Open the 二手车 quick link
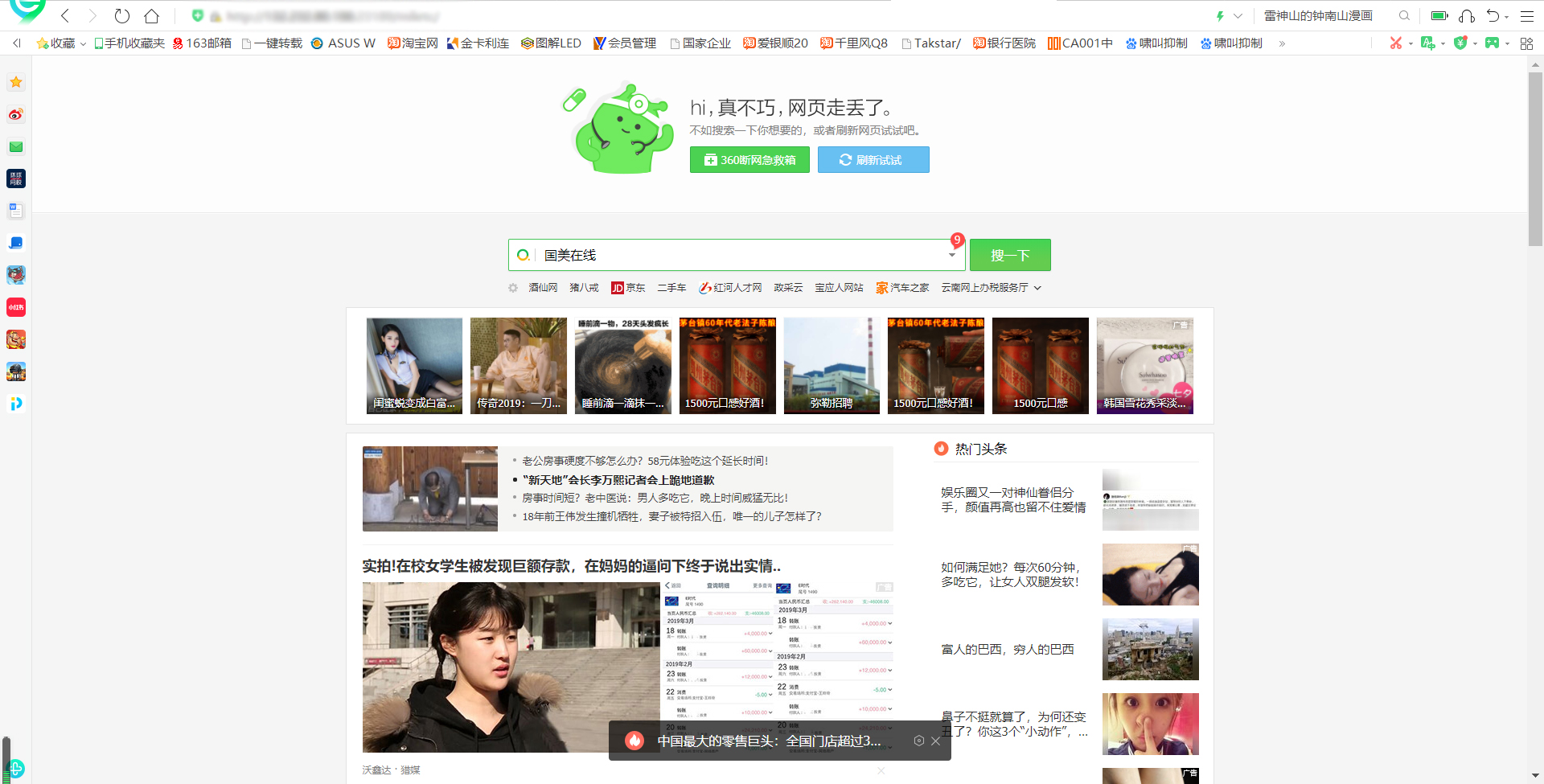Image resolution: width=1544 pixels, height=784 pixels. (671, 288)
